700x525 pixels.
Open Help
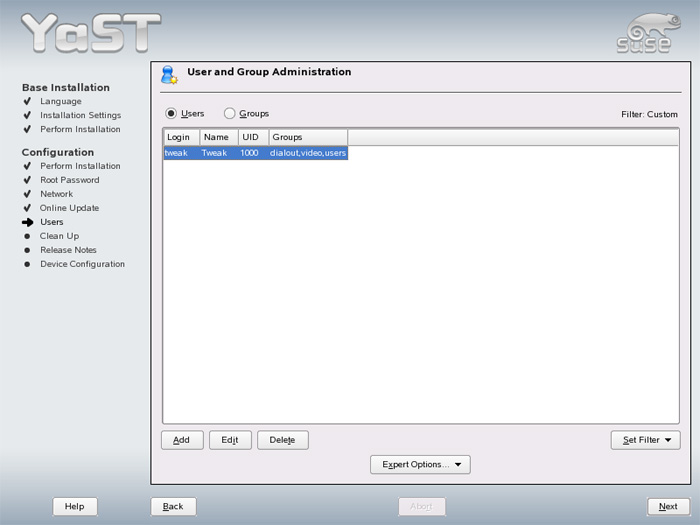pos(75,506)
